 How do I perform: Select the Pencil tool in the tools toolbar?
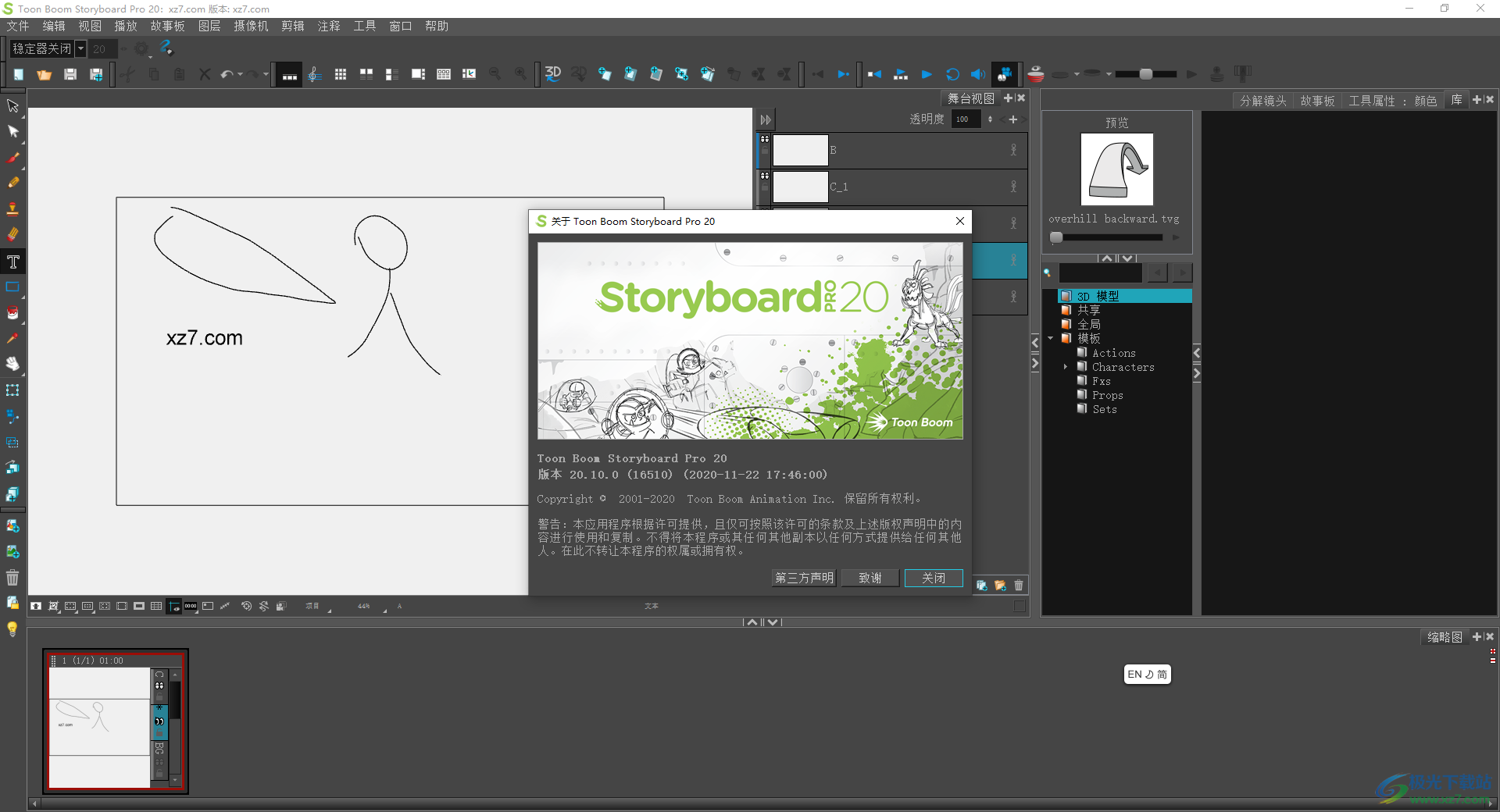point(12,183)
